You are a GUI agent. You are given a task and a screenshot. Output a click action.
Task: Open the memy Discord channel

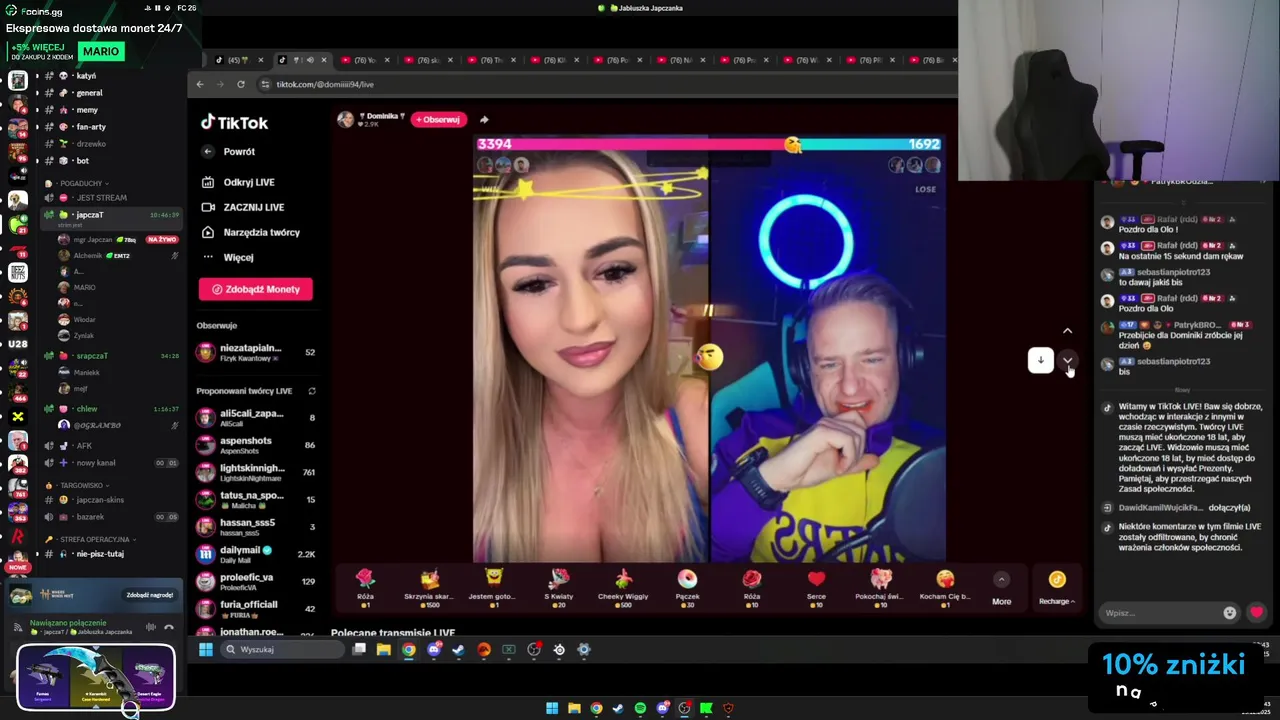pyautogui.click(x=87, y=110)
